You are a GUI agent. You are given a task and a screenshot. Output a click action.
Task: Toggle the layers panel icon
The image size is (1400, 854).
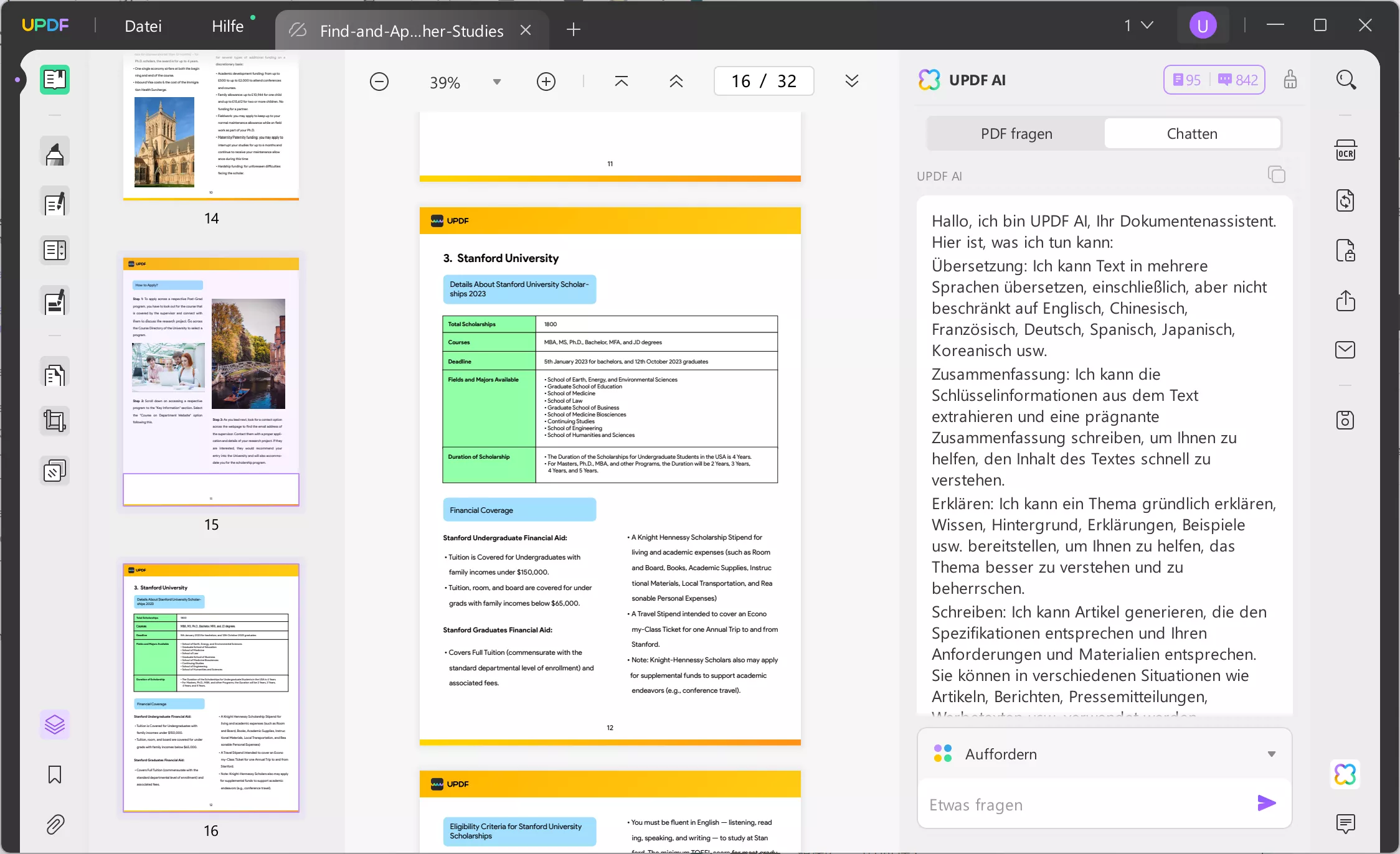pos(55,724)
